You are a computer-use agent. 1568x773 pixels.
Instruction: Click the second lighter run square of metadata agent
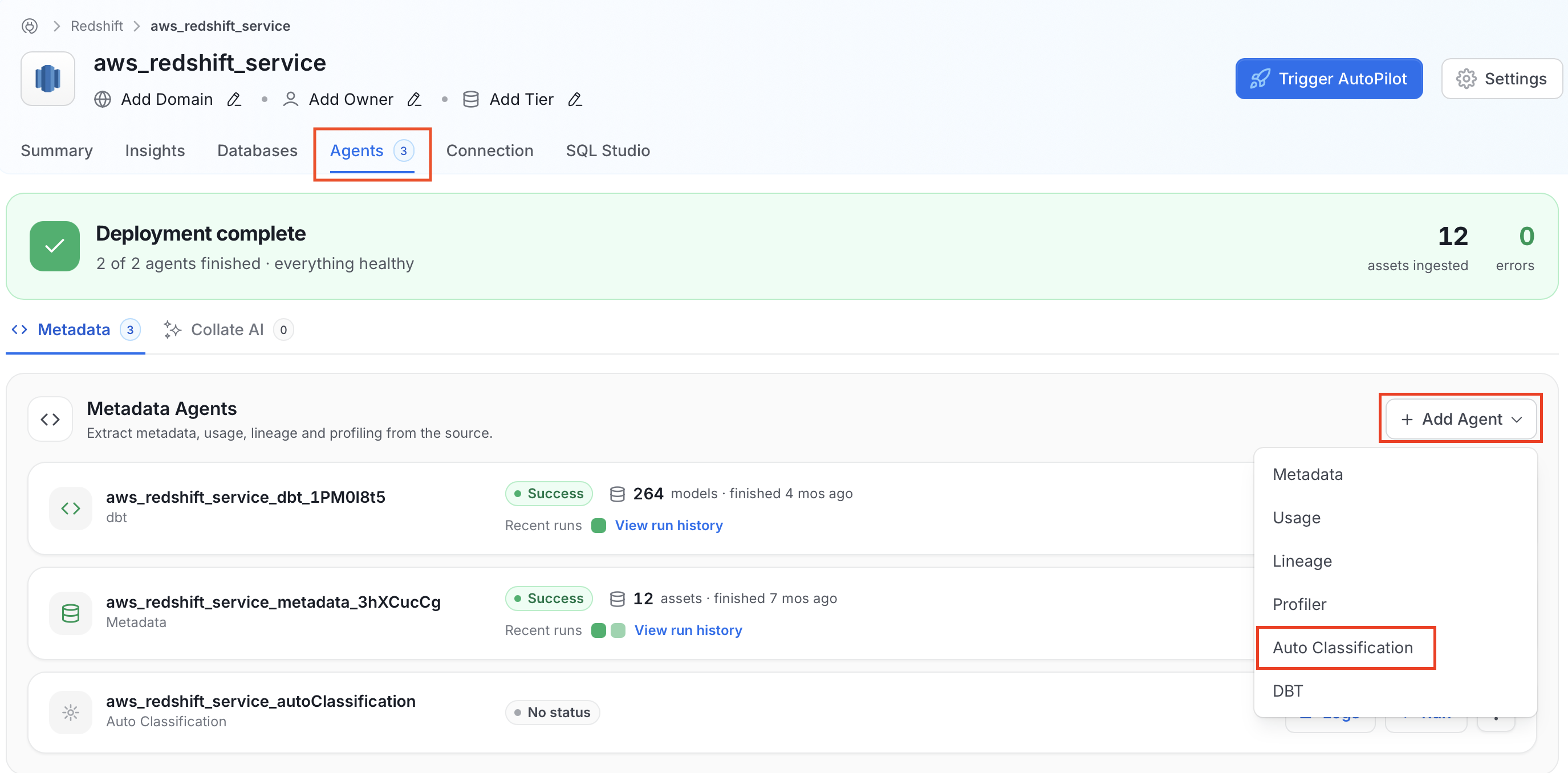pyautogui.click(x=618, y=630)
